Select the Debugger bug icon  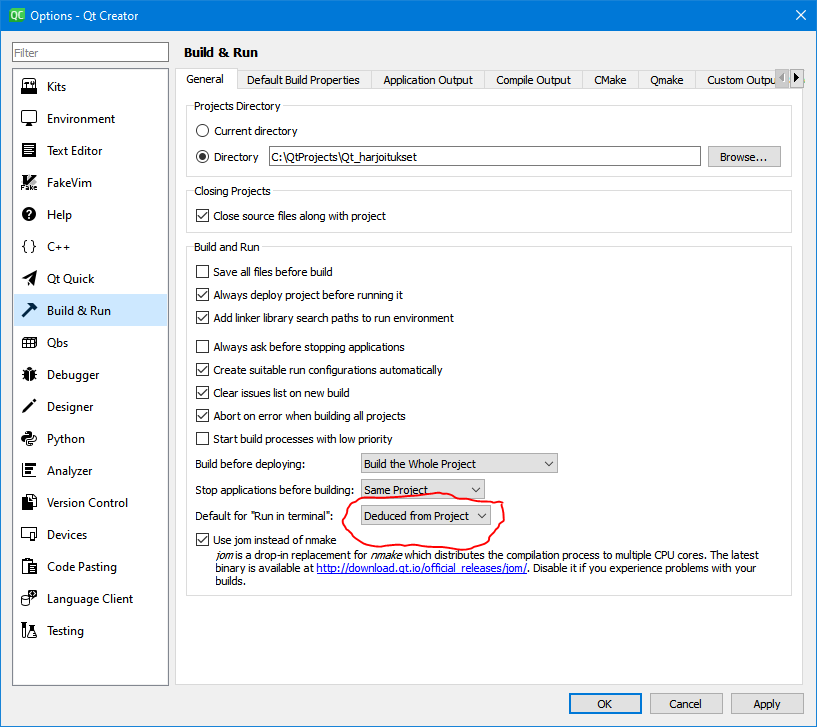click(x=29, y=375)
